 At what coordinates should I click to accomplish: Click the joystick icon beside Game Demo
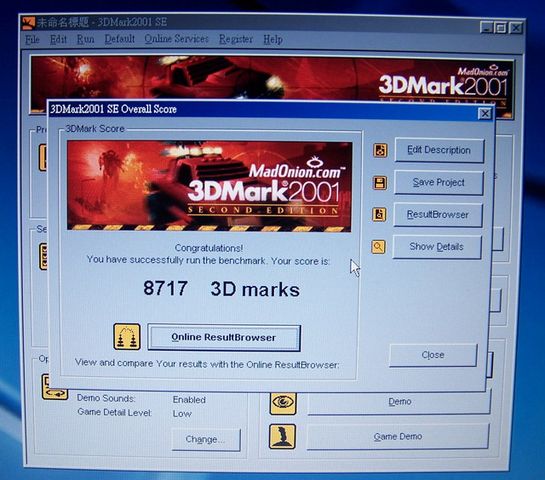pos(282,437)
